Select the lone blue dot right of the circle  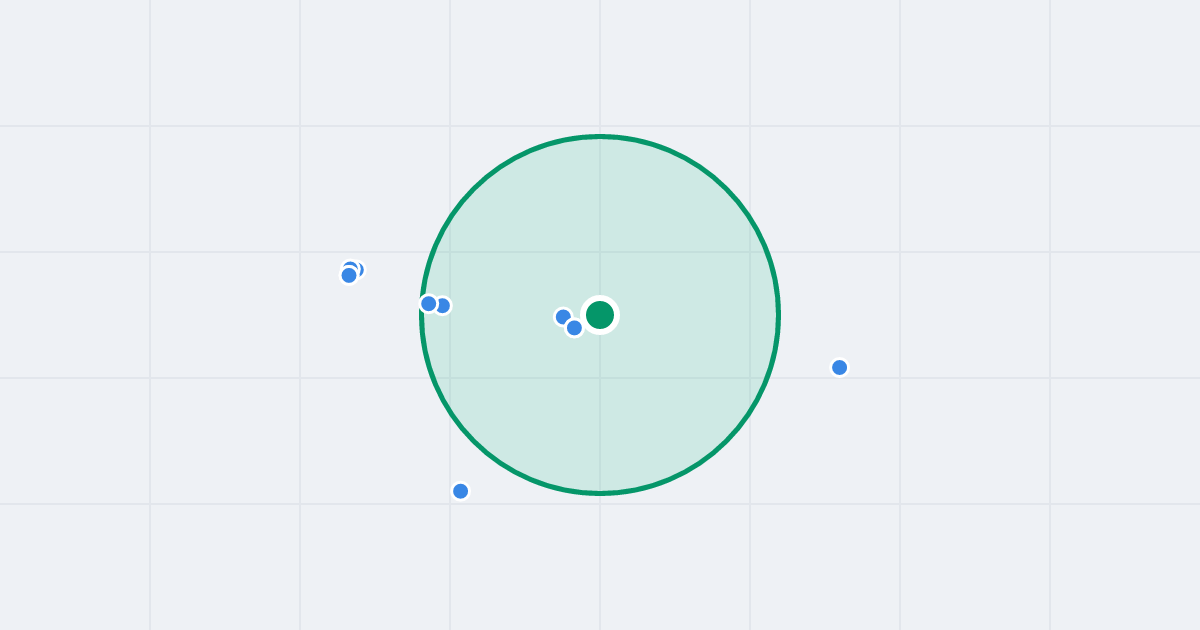coord(840,367)
